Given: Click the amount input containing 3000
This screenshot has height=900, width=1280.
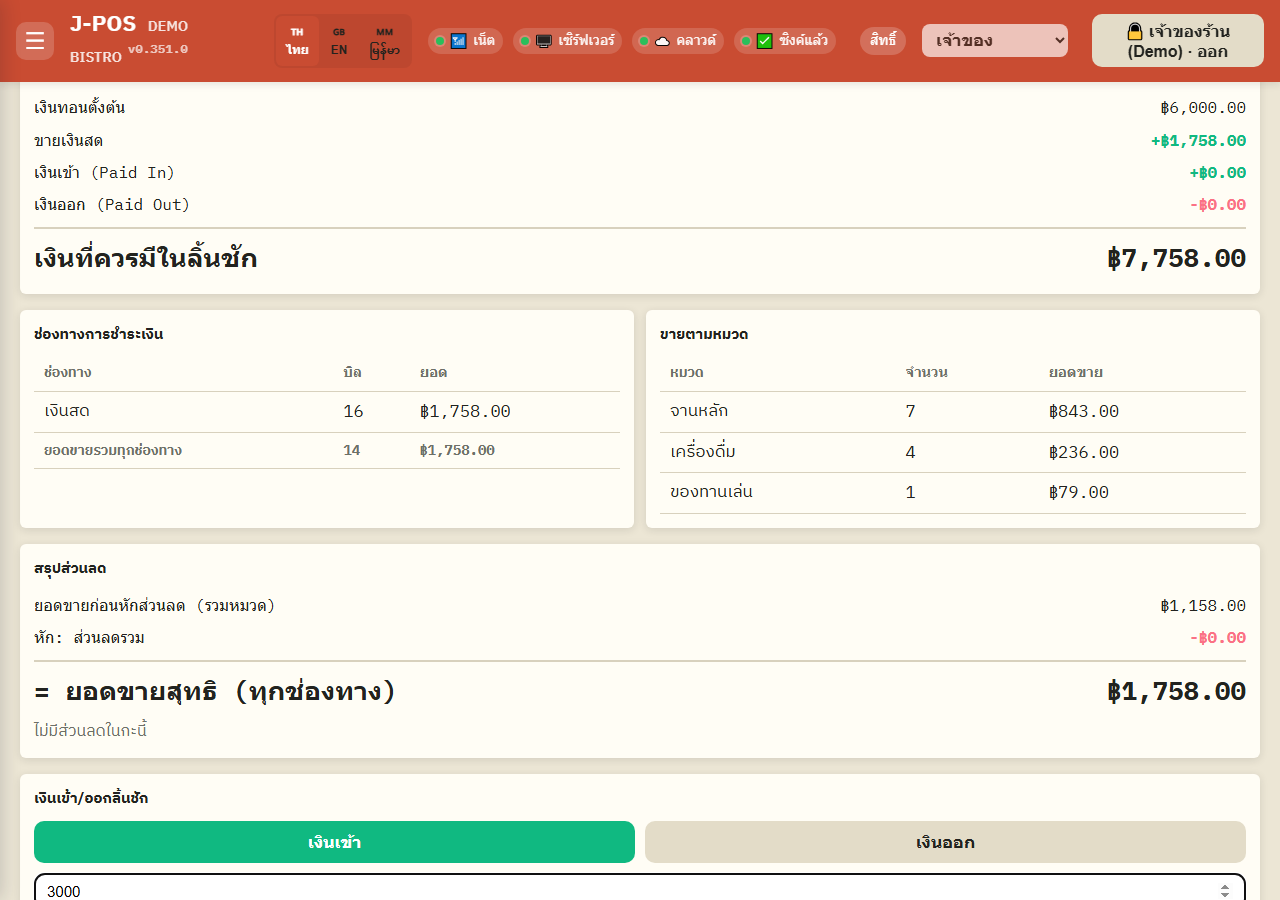Looking at the screenshot, I should pyautogui.click(x=640, y=889).
